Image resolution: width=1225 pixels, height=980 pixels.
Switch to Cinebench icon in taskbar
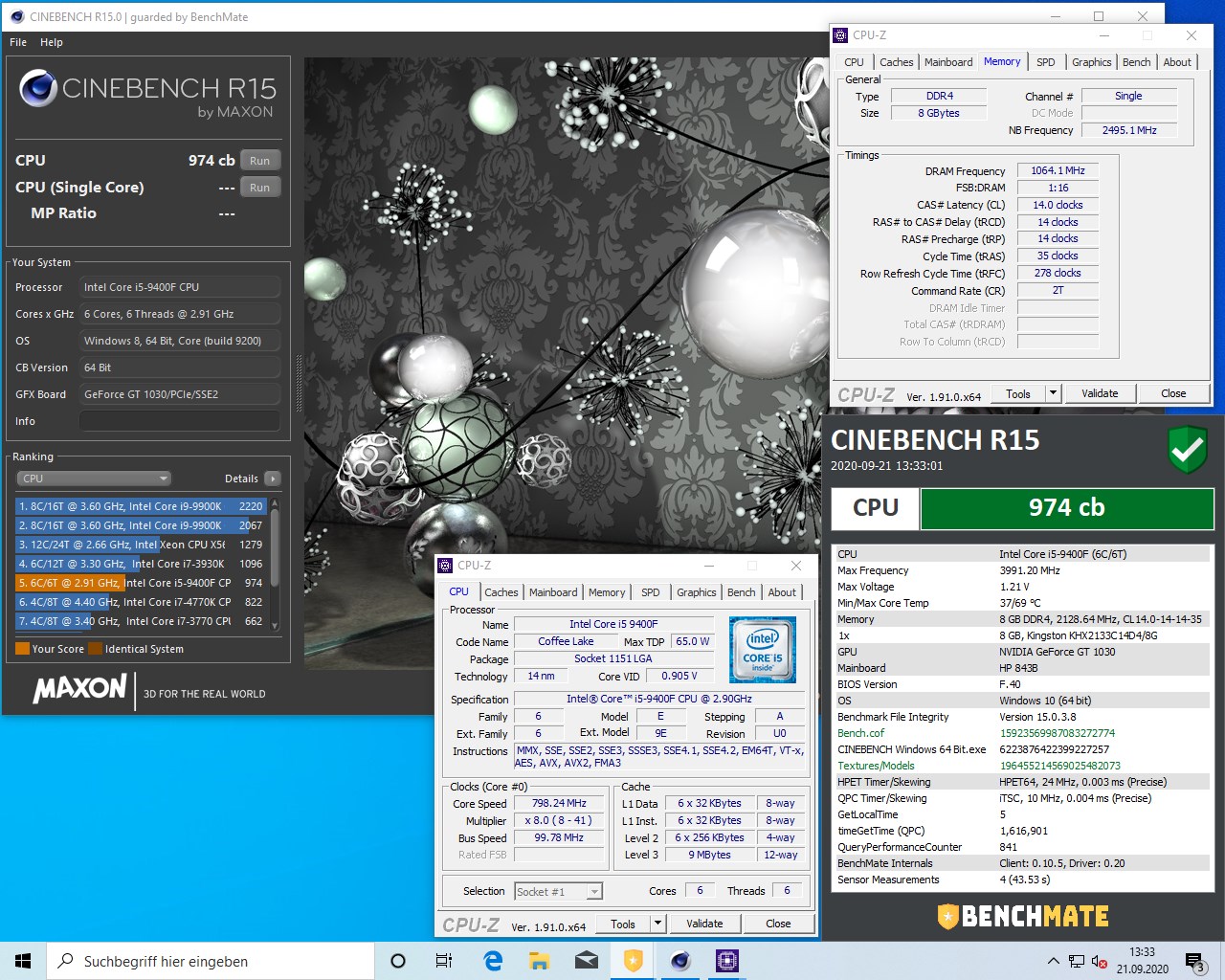680,961
